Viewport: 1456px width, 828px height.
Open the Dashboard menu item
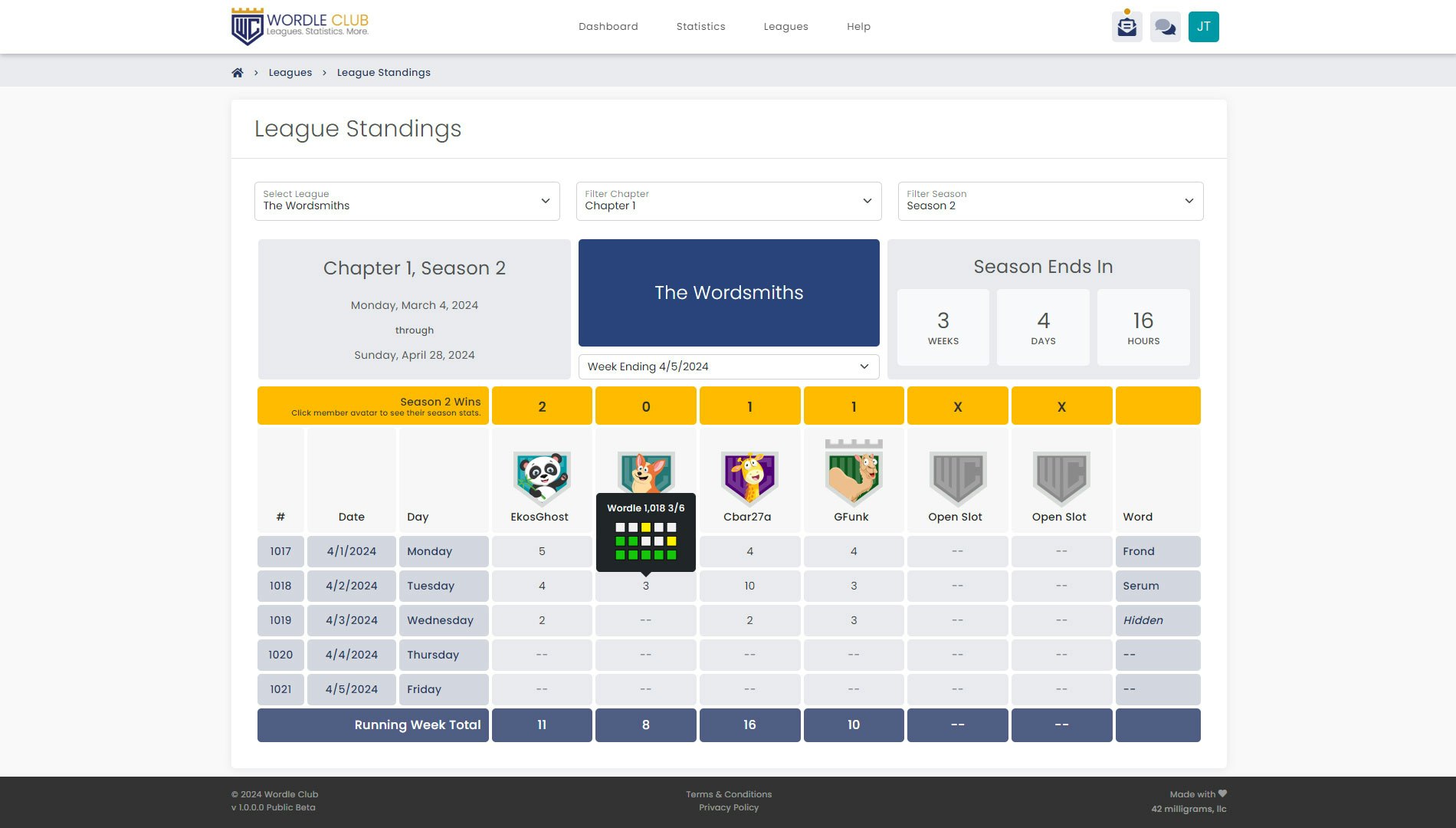(608, 27)
